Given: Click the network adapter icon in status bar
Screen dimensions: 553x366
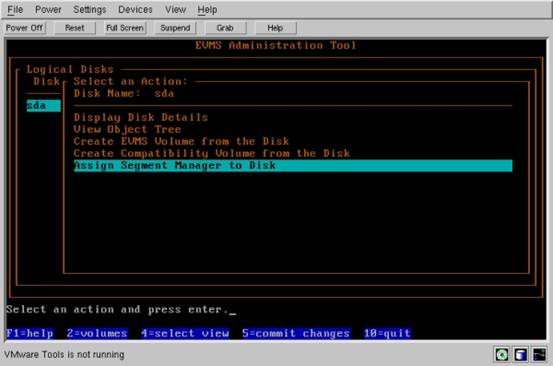Looking at the screenshot, I should click(x=540, y=355).
